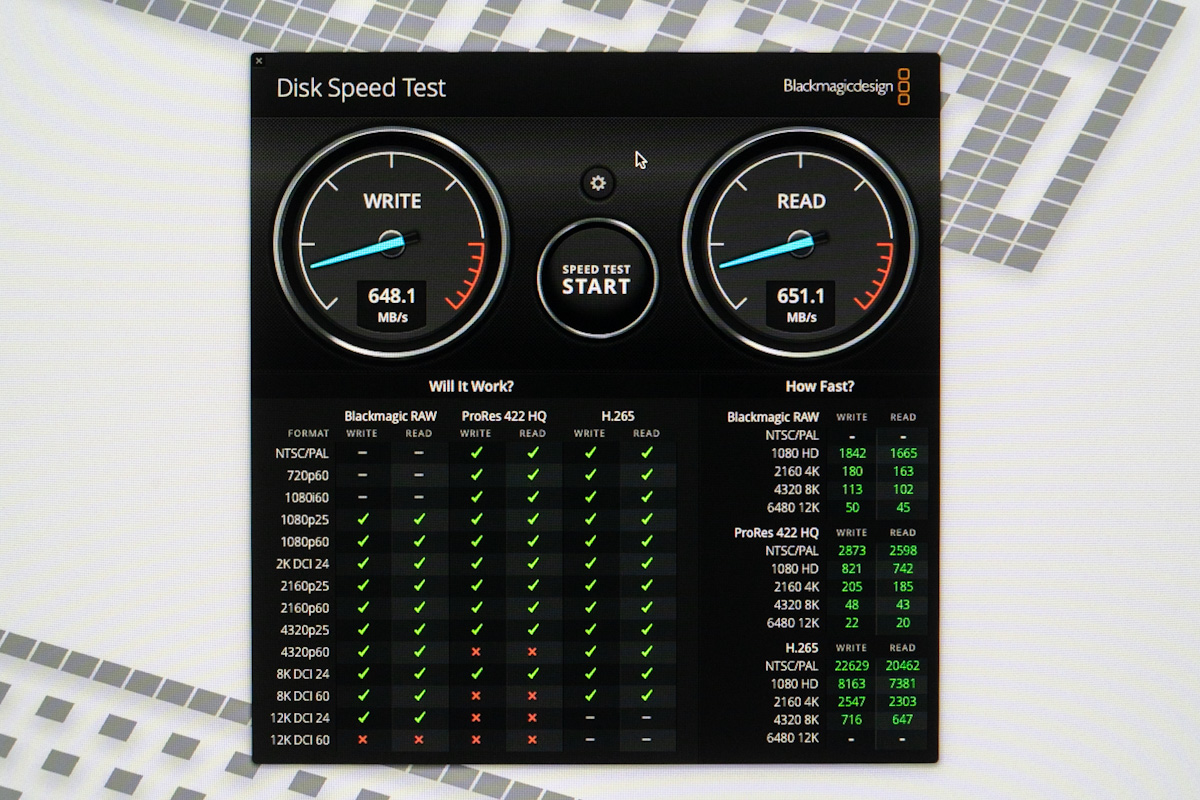
Task: Select the 1080i60 format row label
Action: click(x=306, y=497)
